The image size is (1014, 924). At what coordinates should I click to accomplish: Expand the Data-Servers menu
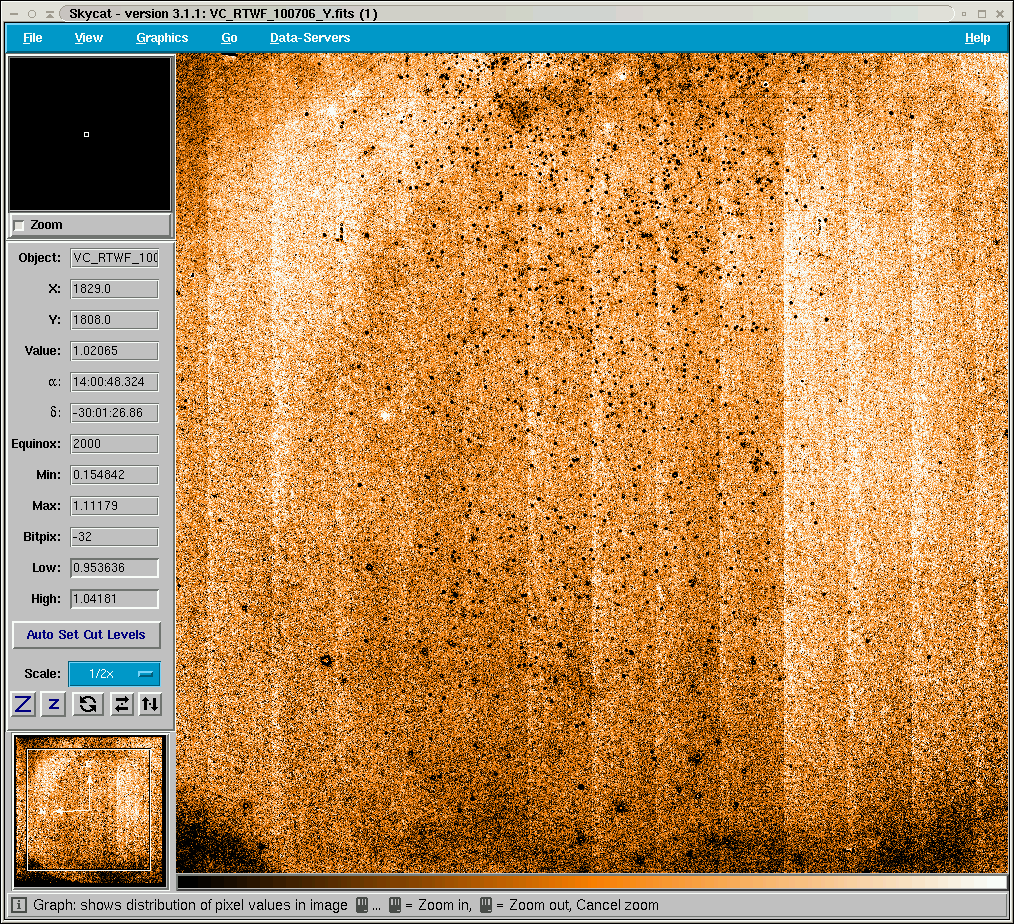point(310,38)
